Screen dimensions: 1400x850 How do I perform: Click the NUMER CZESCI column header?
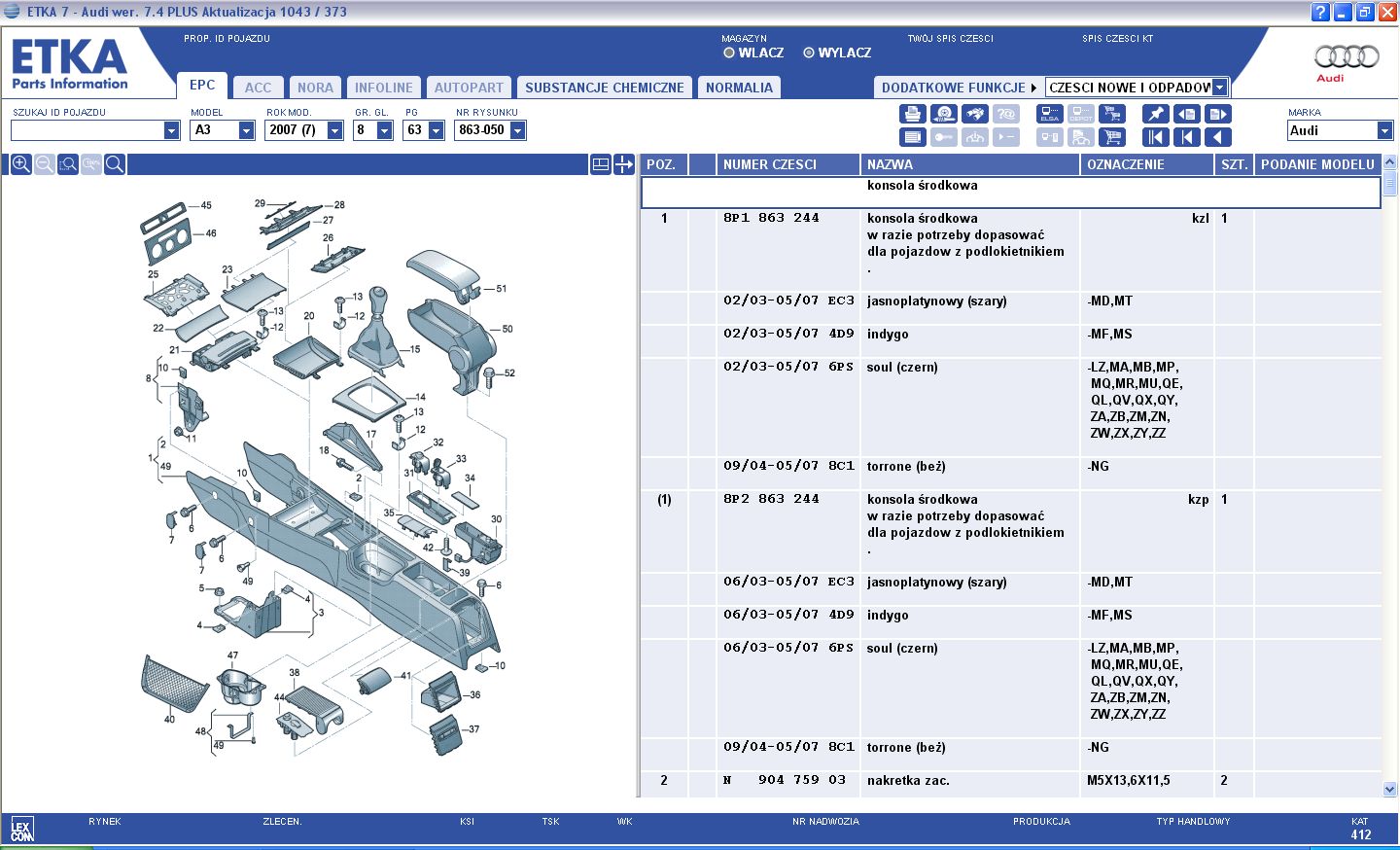click(x=788, y=164)
